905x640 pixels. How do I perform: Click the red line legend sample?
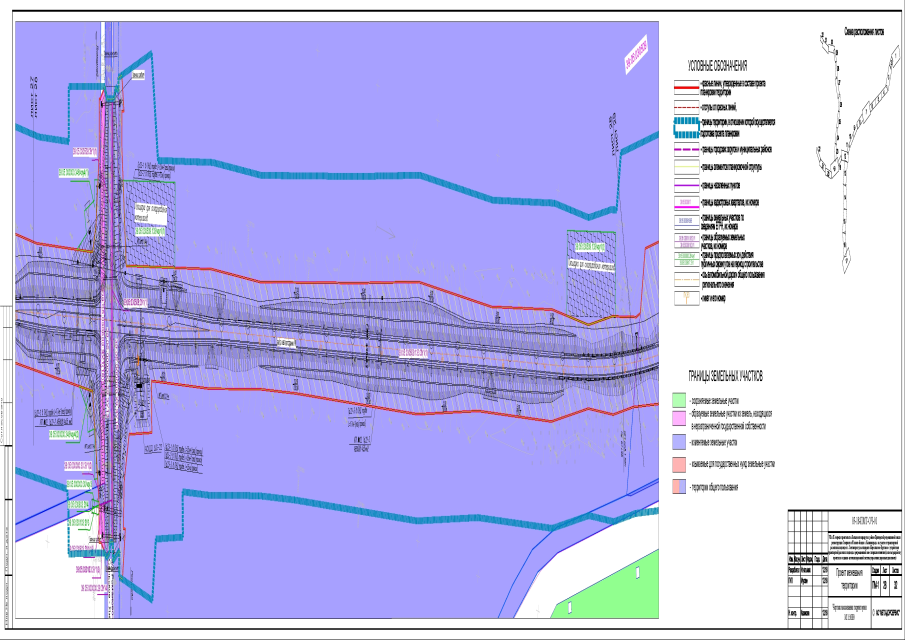(x=687, y=89)
